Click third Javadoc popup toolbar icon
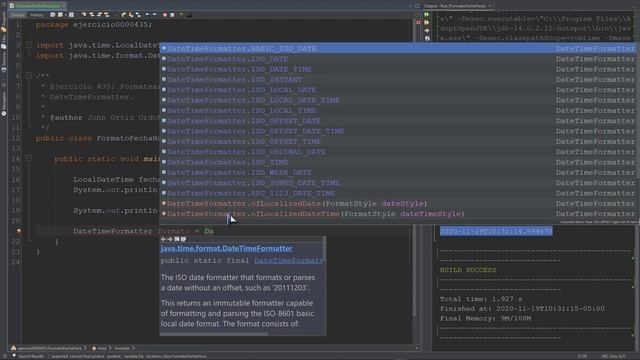The width and height of the screenshot is (640, 360). [x=177, y=239]
